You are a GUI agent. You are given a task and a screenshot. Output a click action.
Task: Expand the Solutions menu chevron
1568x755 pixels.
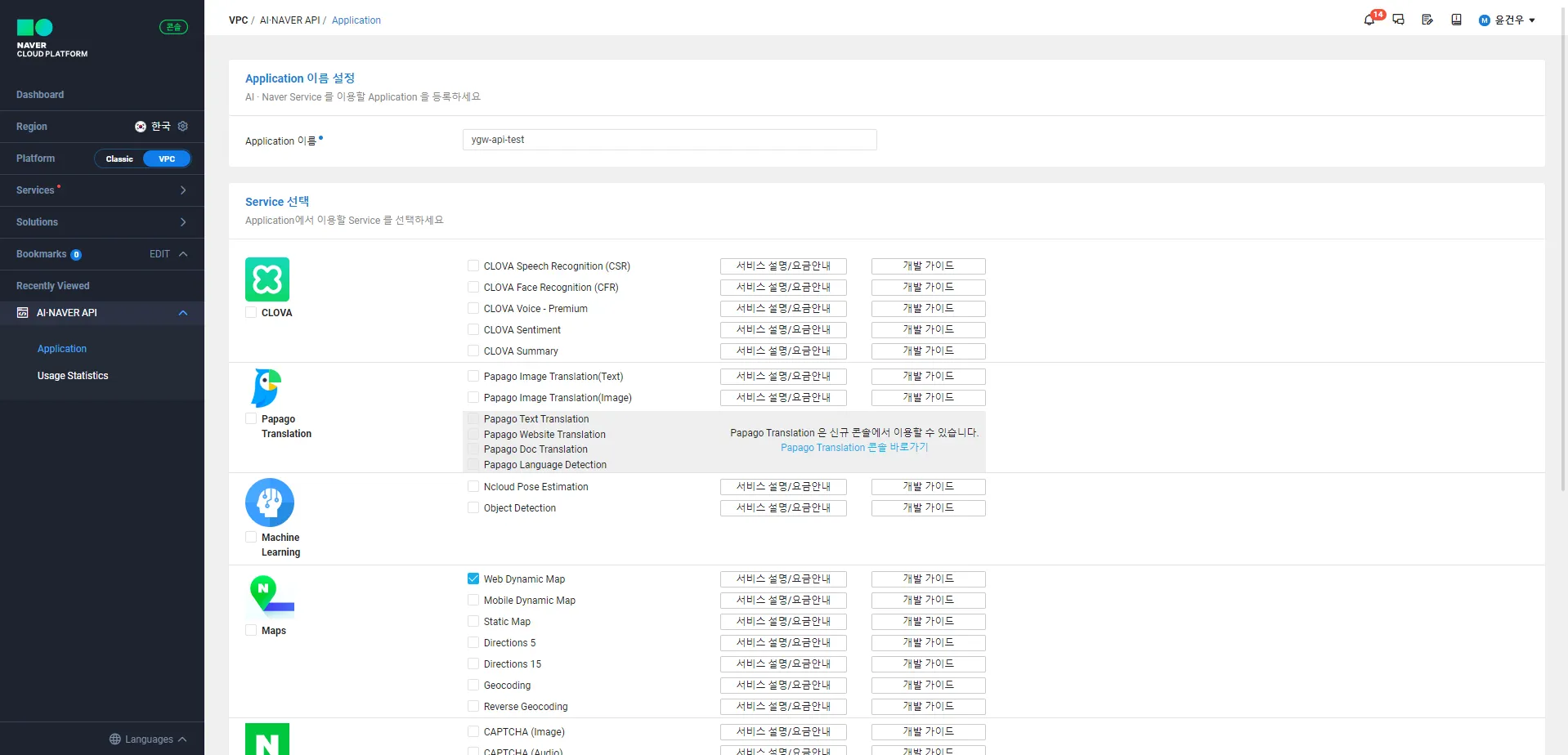coord(183,222)
